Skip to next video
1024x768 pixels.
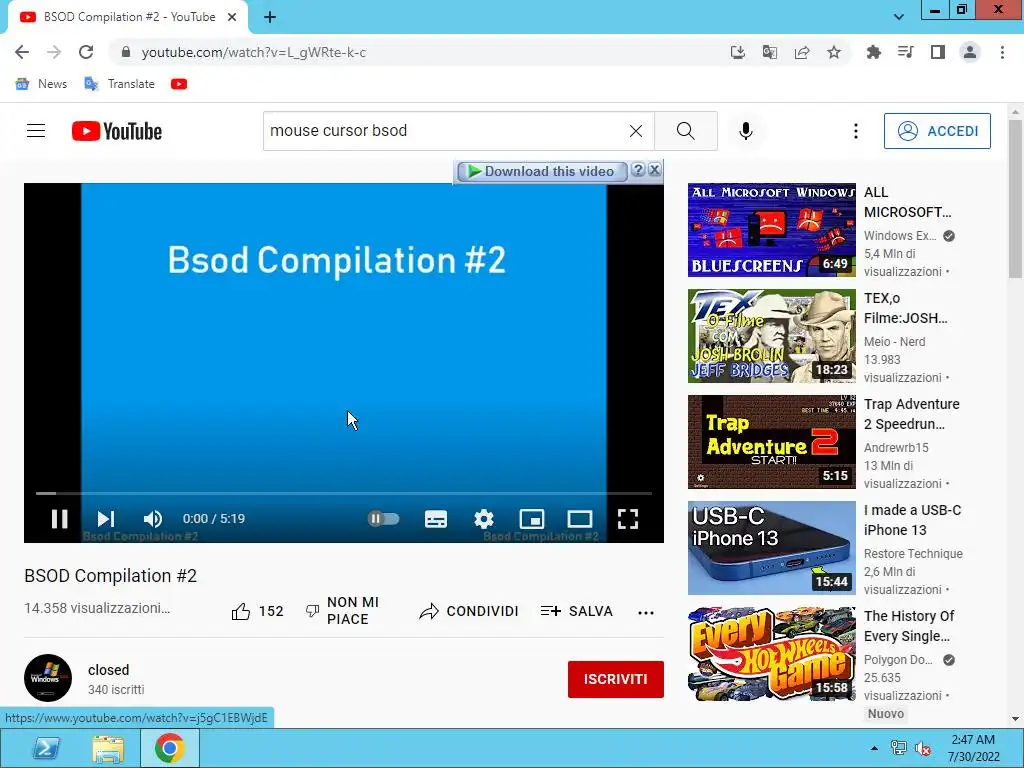[106, 519]
